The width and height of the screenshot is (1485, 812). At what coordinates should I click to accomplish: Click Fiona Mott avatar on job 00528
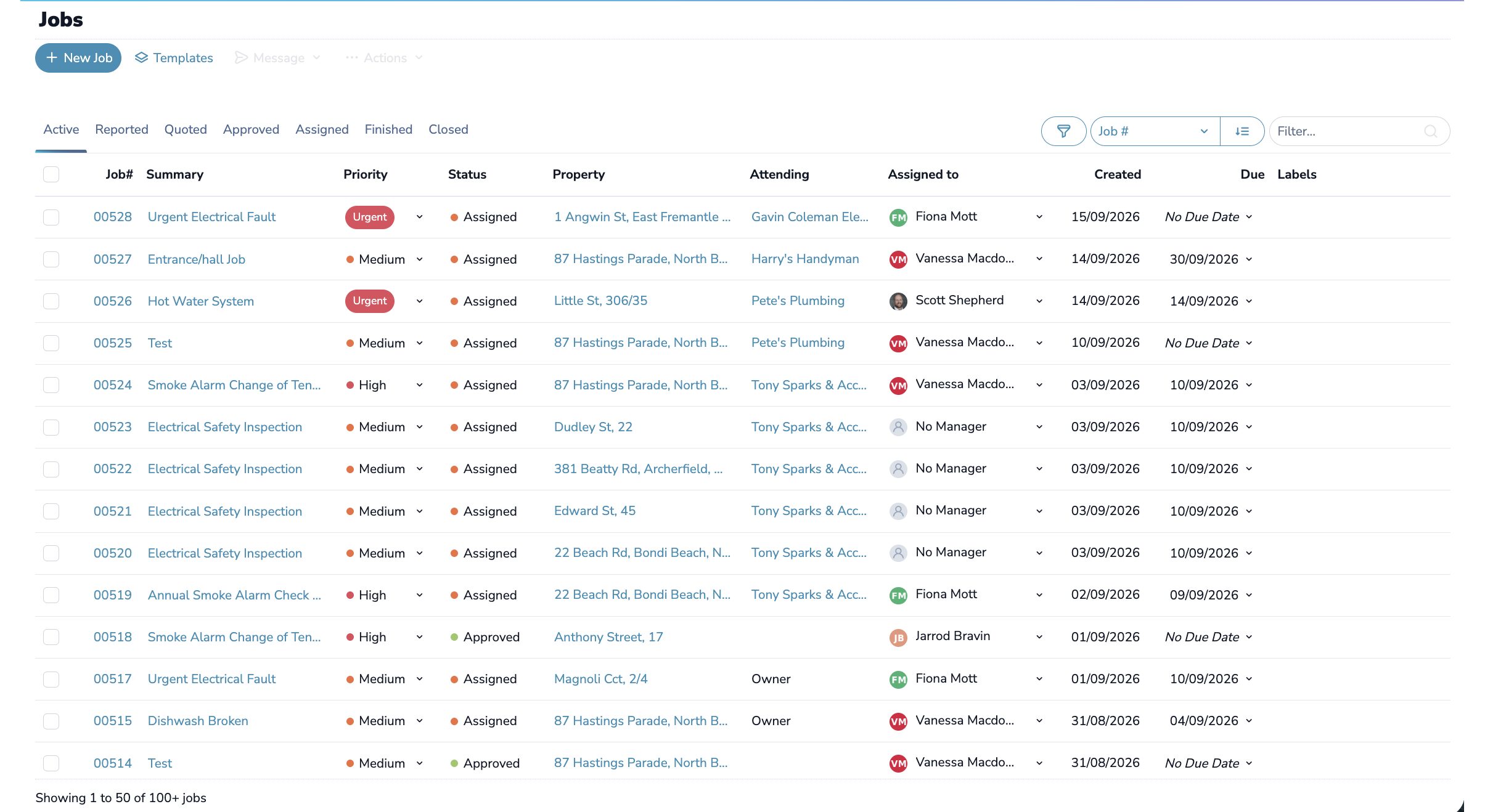[898, 217]
